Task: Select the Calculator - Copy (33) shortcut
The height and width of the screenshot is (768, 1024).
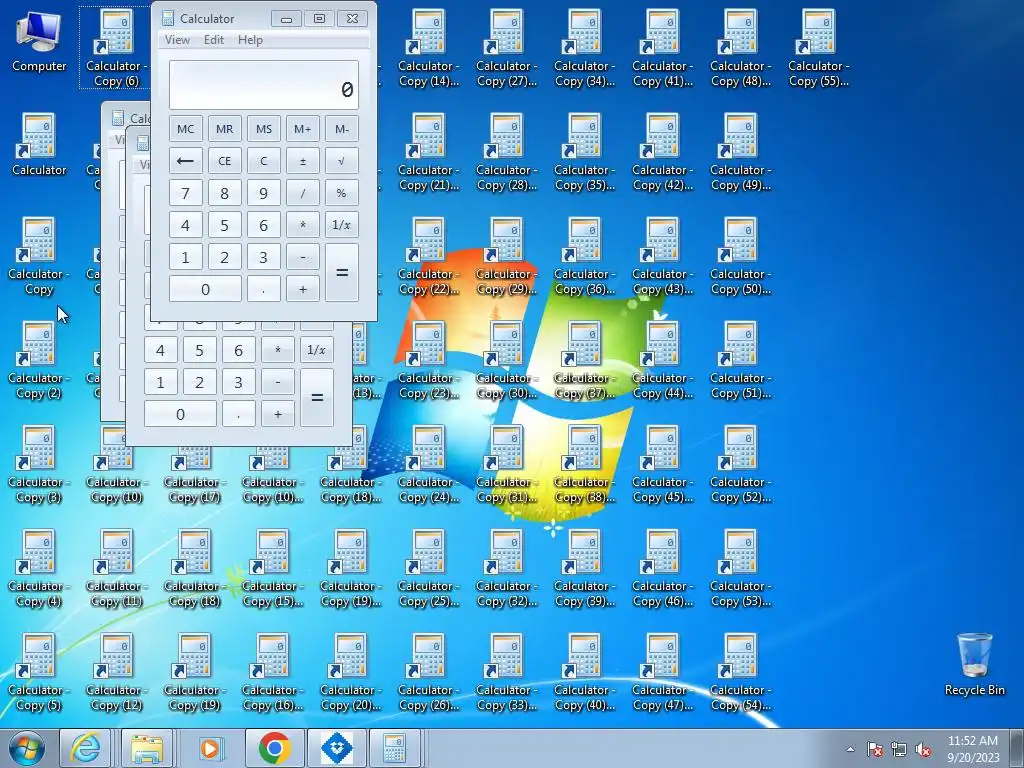Action: tap(507, 672)
